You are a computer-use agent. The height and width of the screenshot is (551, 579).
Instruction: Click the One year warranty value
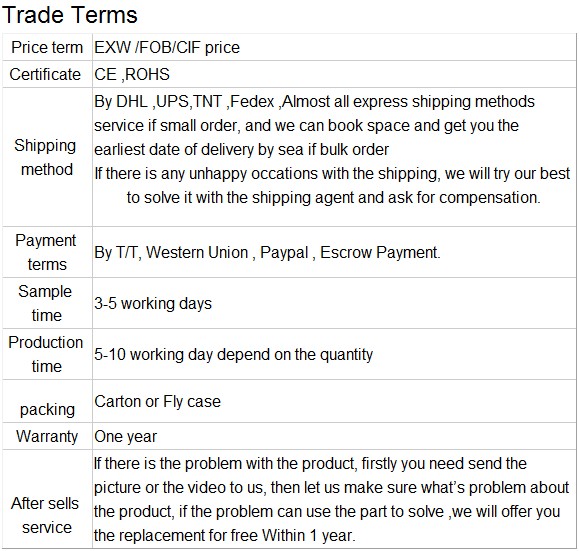(x=126, y=437)
